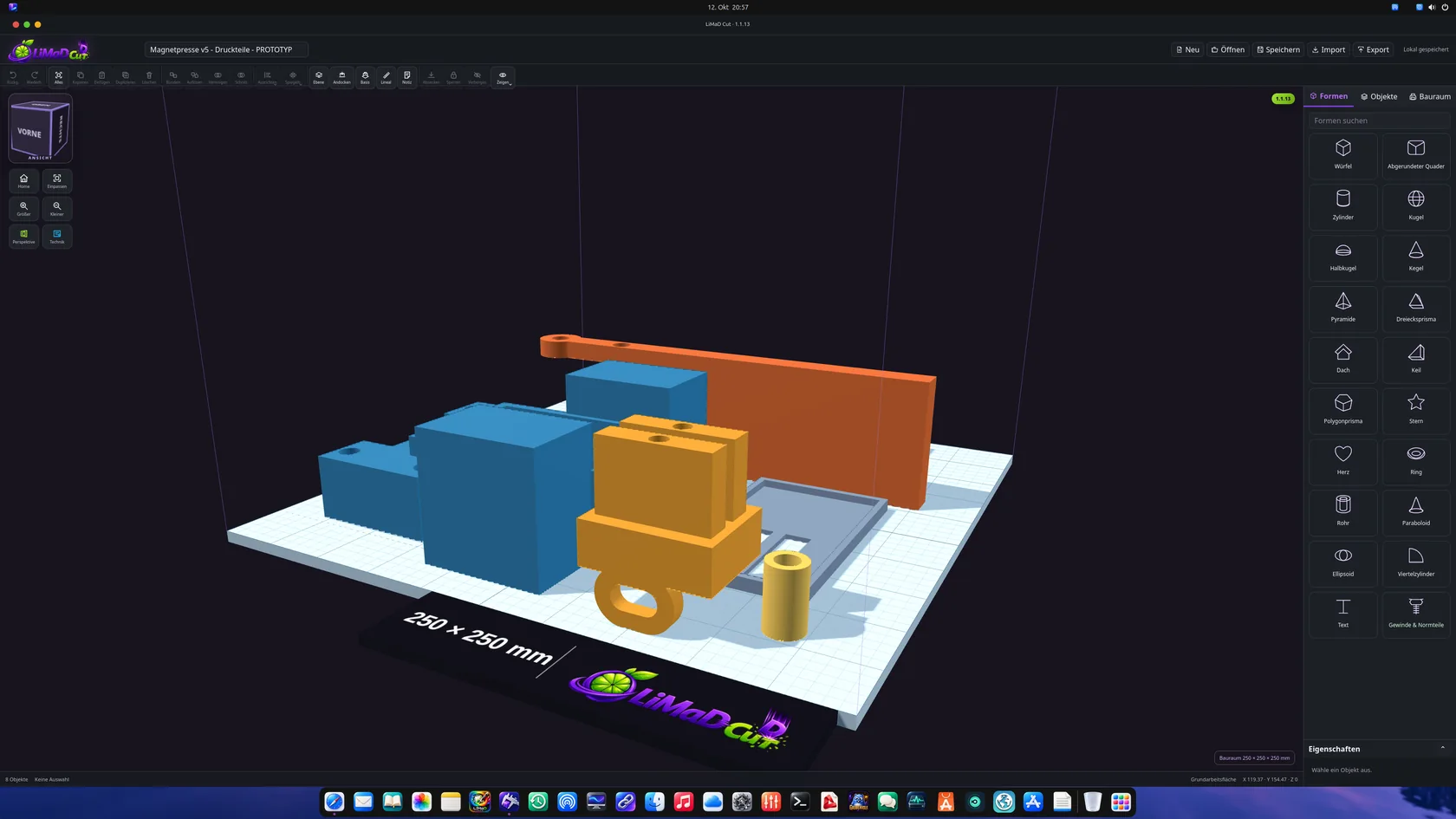This screenshot has width=1456, height=819.
Task: Toggle the Basis tool in the toolbar
Action: (x=365, y=77)
